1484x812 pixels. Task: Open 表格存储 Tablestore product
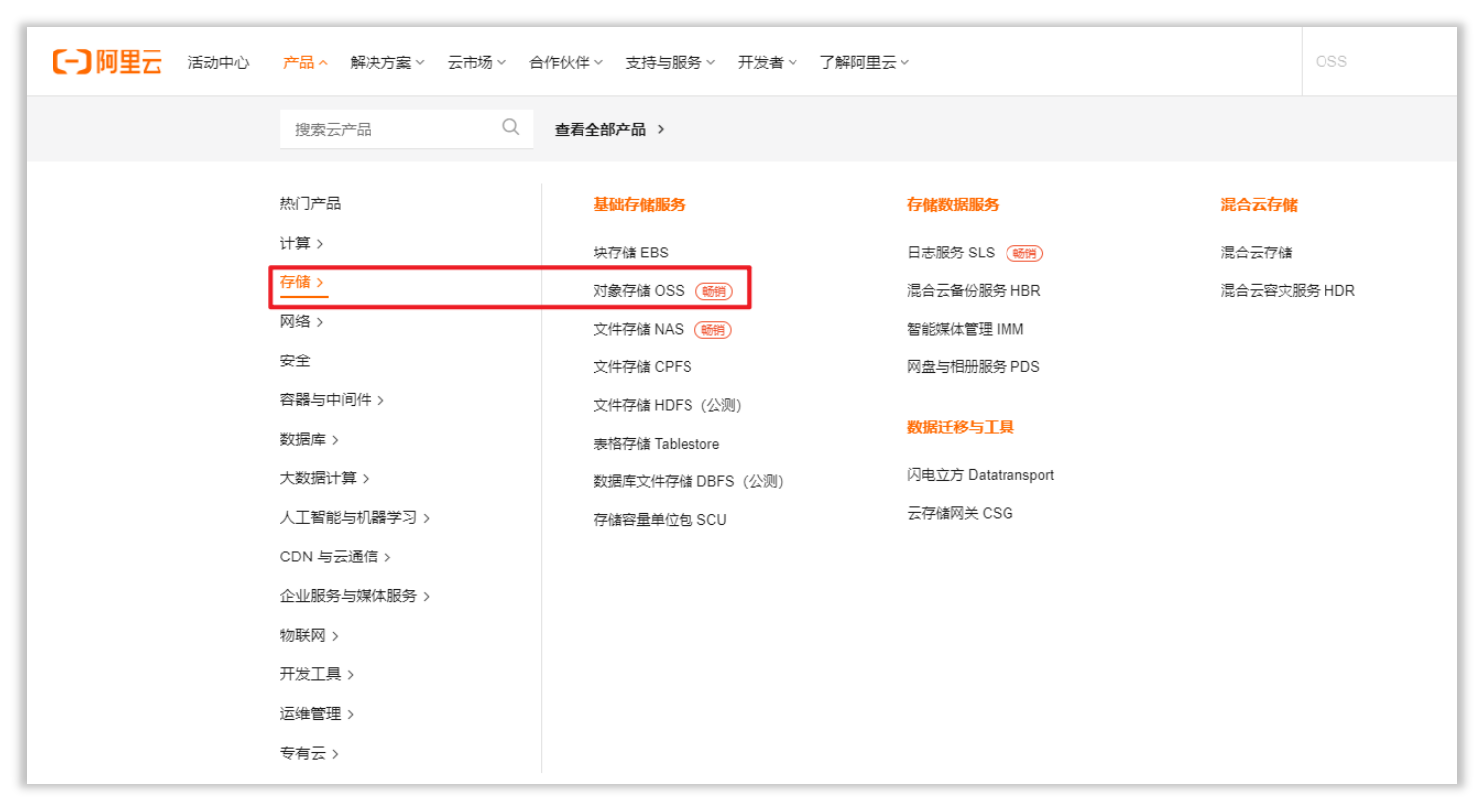tap(657, 443)
